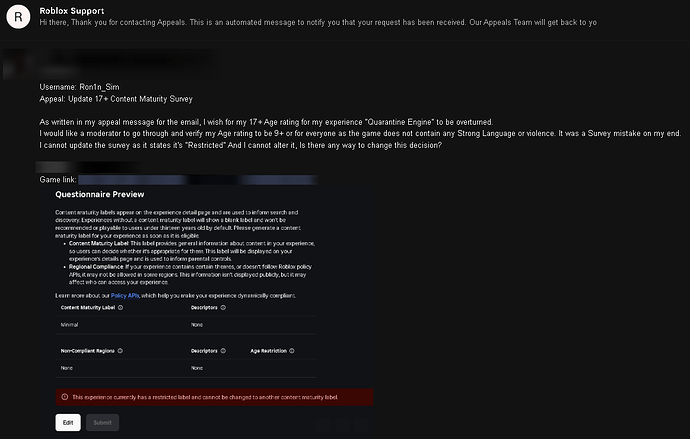Click info icon beside Content Maturity Label
This screenshot has width=690, height=439.
click(120, 308)
